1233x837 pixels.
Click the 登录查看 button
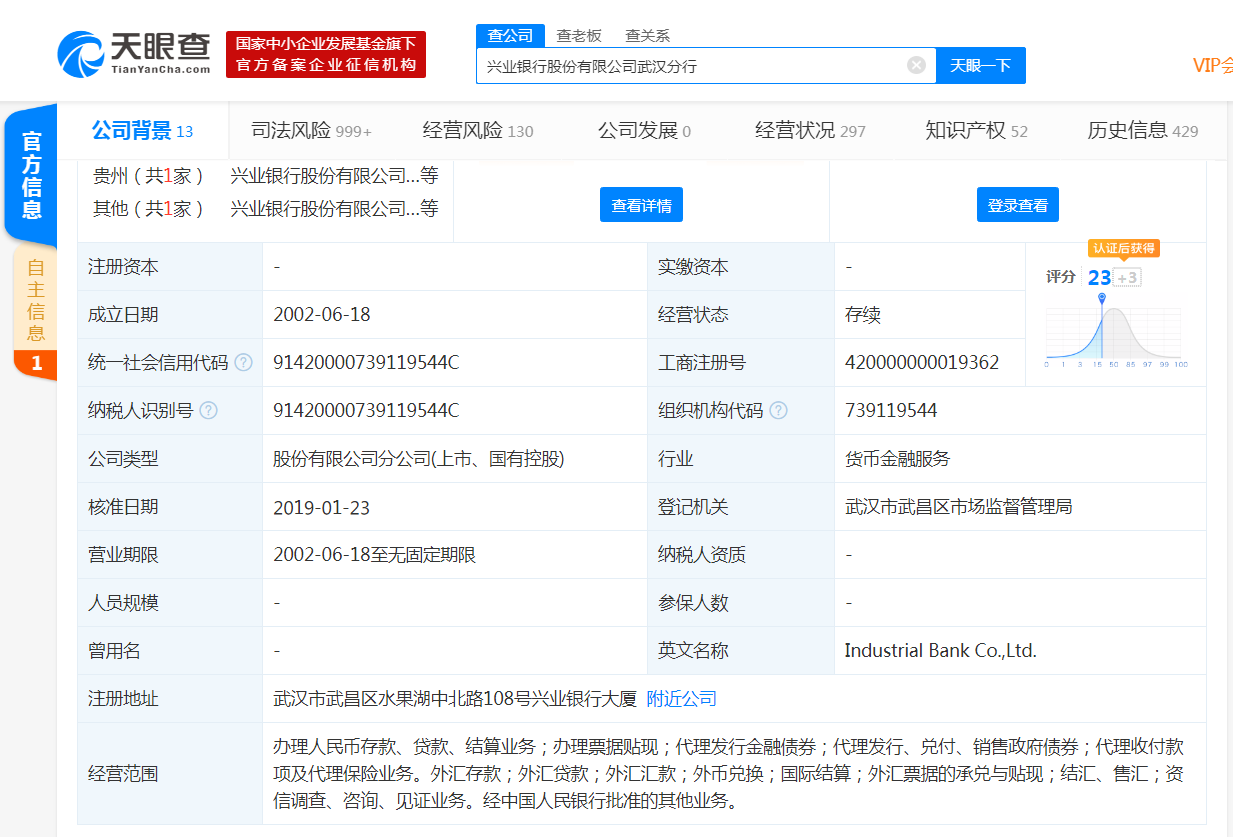1017,205
